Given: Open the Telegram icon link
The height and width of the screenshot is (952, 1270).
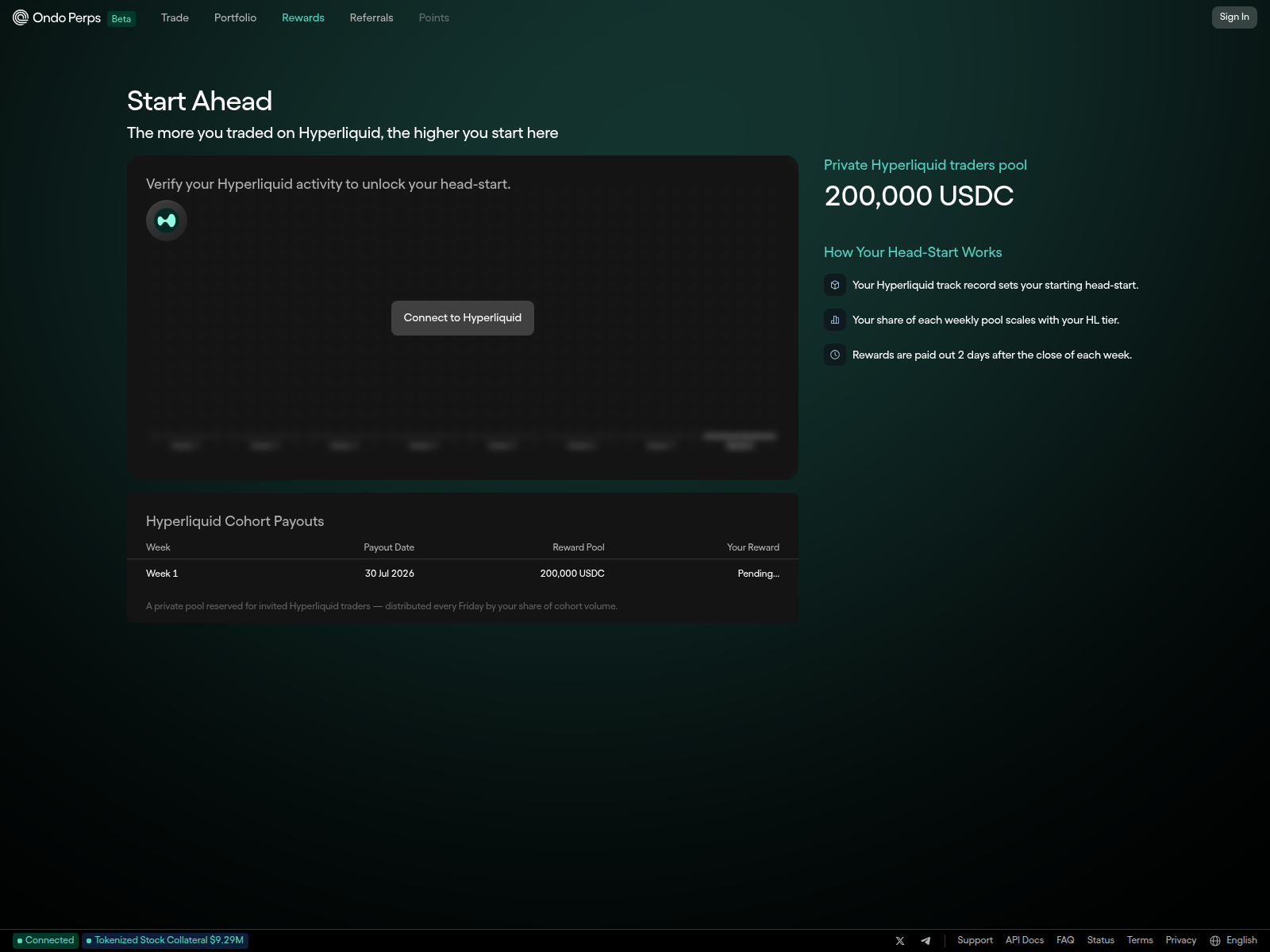Looking at the screenshot, I should click(x=926, y=941).
